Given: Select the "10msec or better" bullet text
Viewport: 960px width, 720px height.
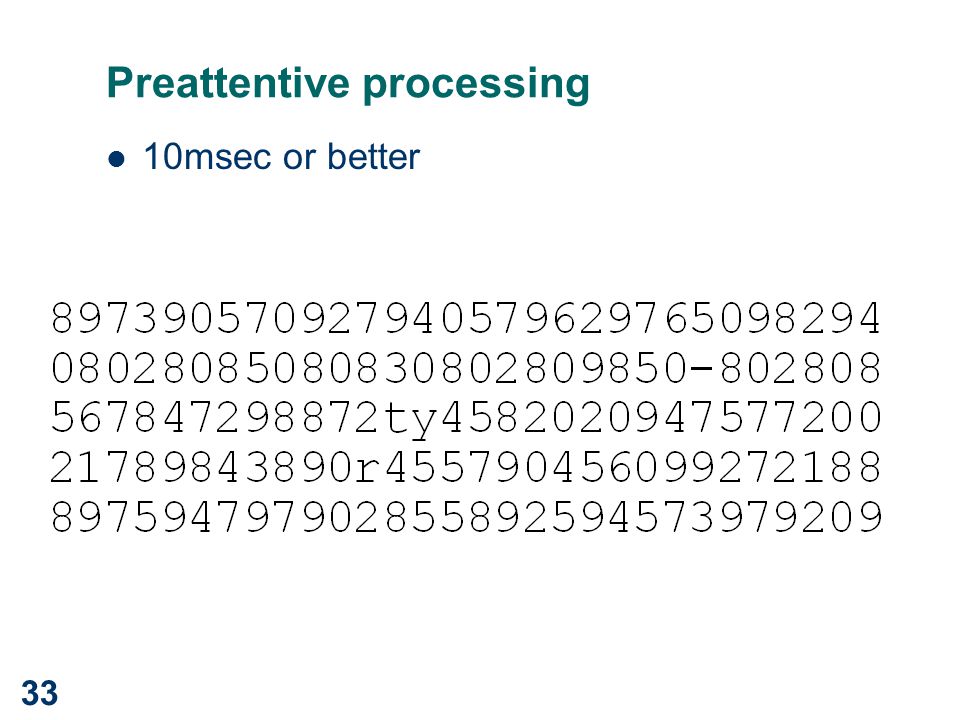Looking at the screenshot, I should click(282, 157).
